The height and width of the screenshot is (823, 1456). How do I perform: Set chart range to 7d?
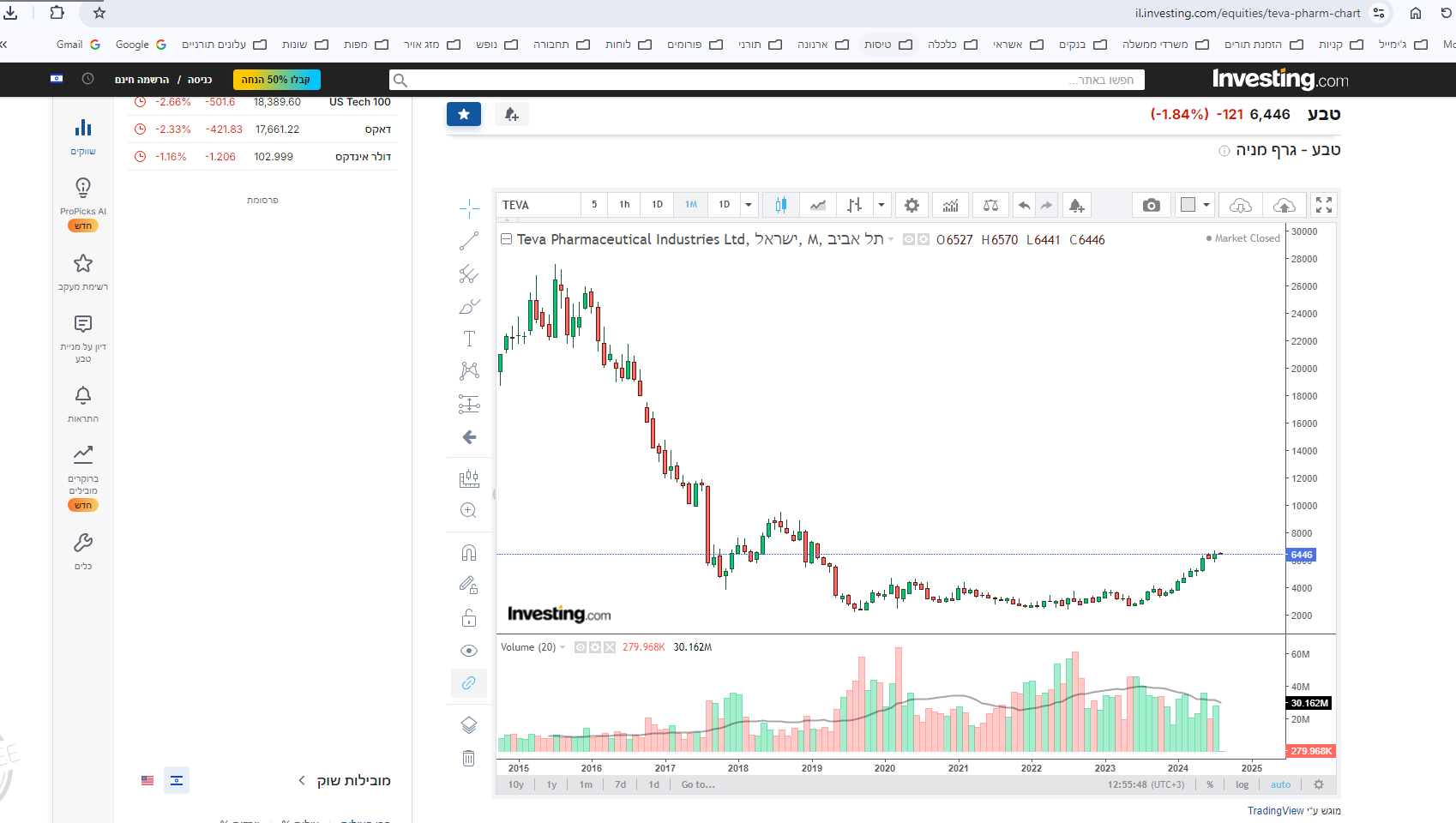click(x=621, y=784)
